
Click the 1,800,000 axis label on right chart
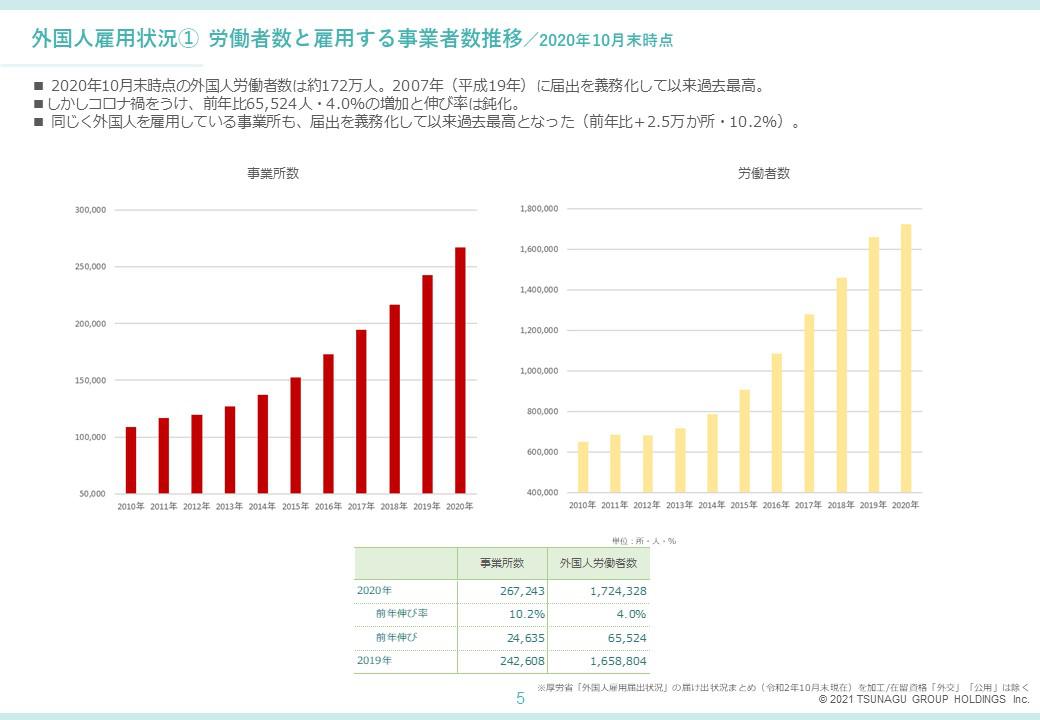[538, 209]
